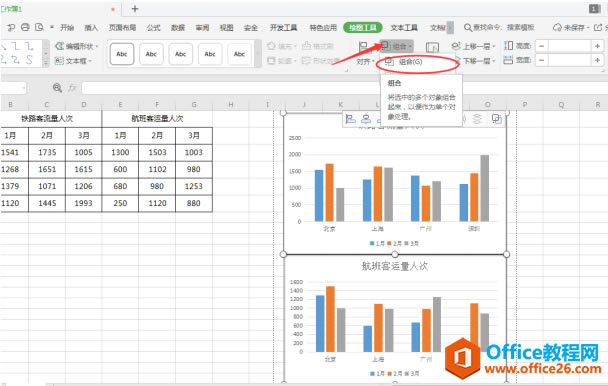Switch to the 数据 tab
608x386 pixels.
tap(178, 28)
